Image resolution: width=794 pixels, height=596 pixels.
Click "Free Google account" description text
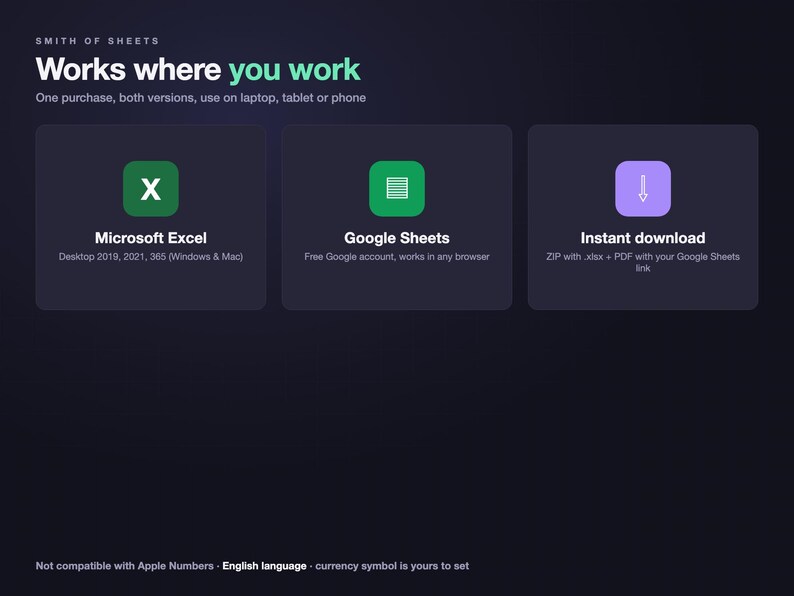[397, 257]
